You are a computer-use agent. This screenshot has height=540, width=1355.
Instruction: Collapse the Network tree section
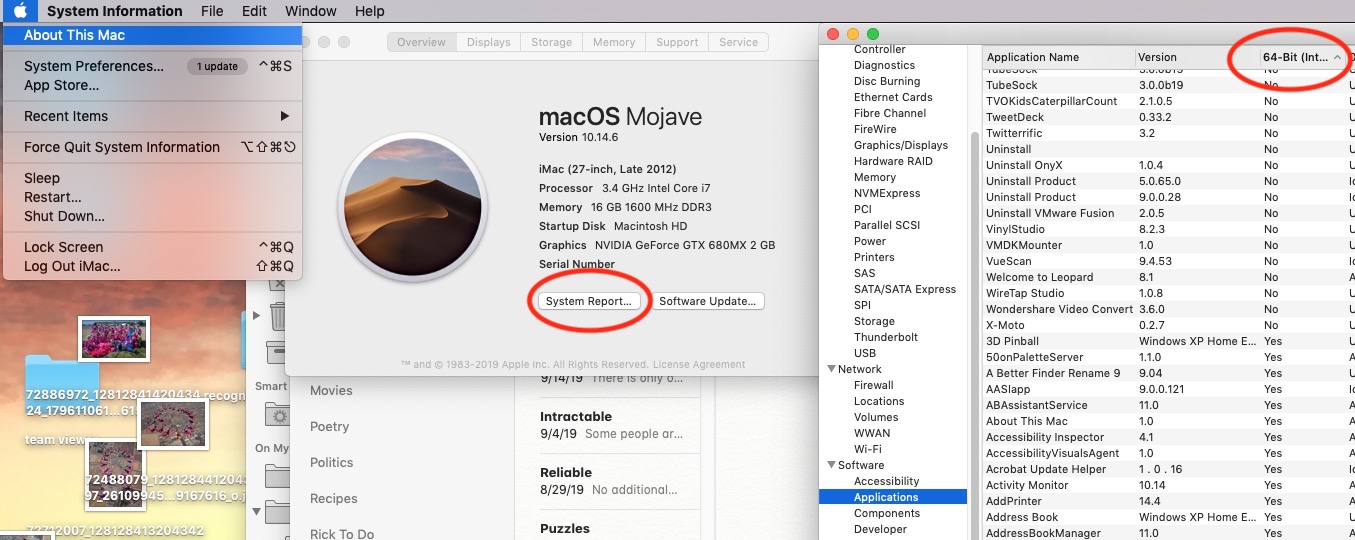pos(830,369)
